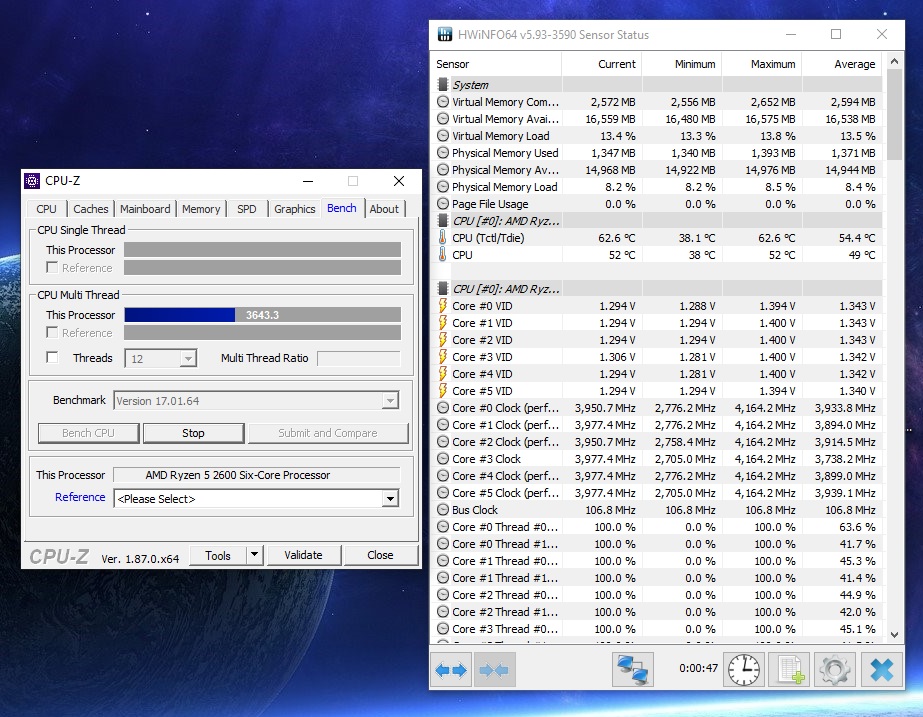
Task: Click Reference link label in CPU-Z
Action: [80, 497]
